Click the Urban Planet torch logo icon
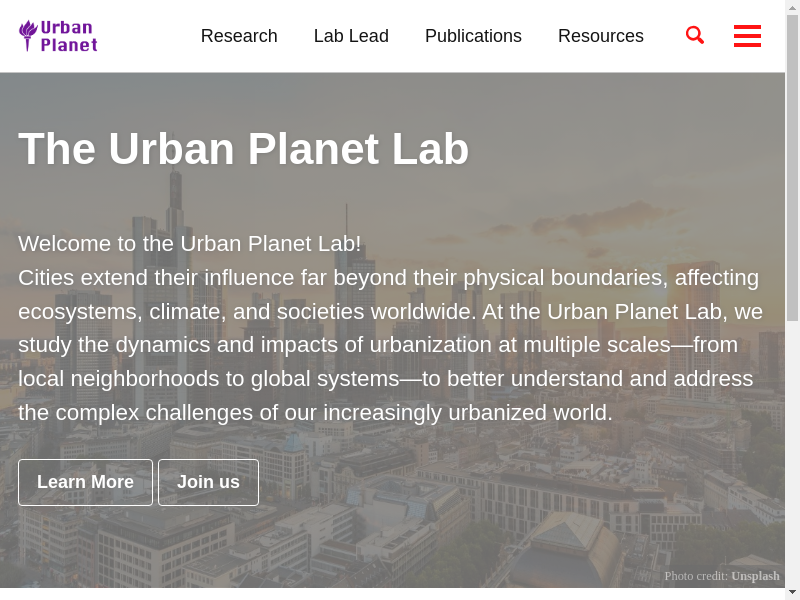The height and width of the screenshot is (600, 800). 28,35
